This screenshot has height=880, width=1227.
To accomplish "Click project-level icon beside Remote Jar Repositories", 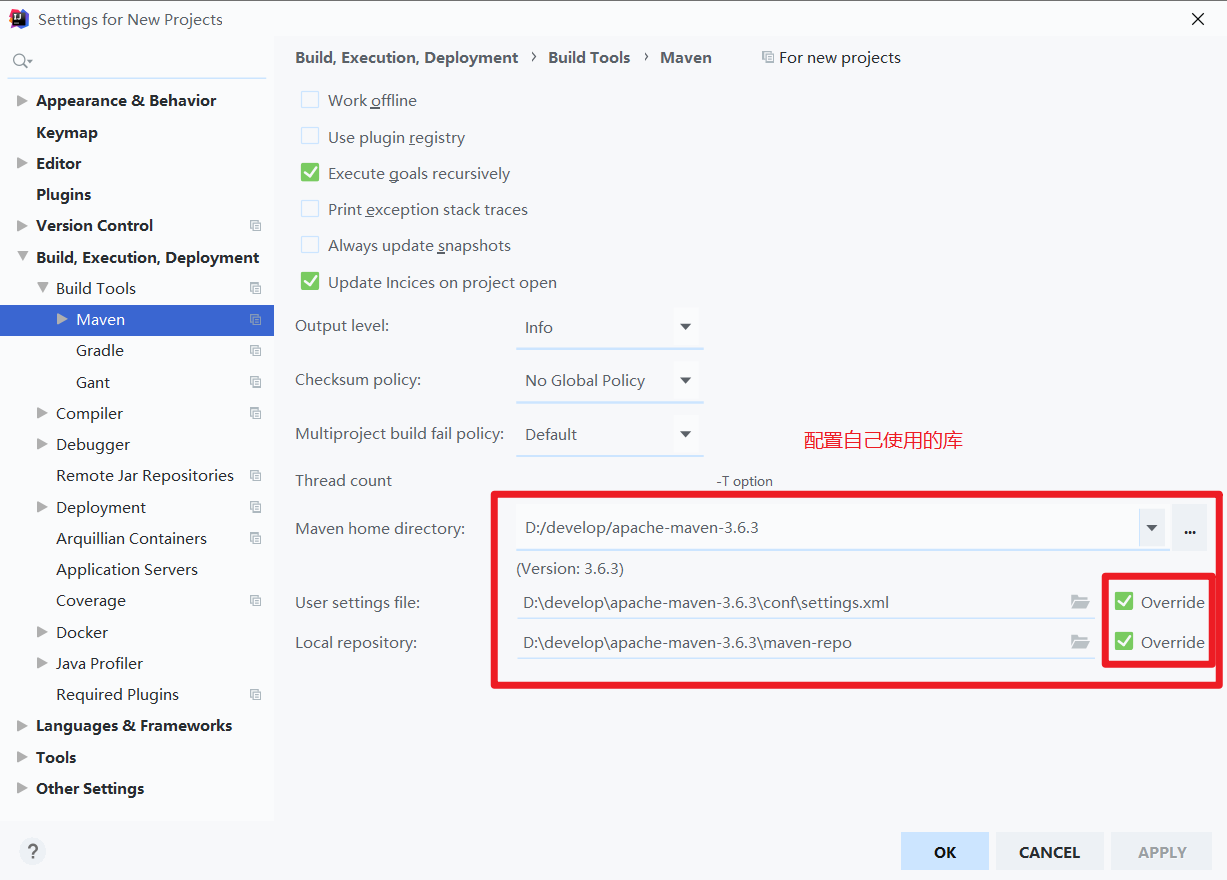I will [255, 476].
